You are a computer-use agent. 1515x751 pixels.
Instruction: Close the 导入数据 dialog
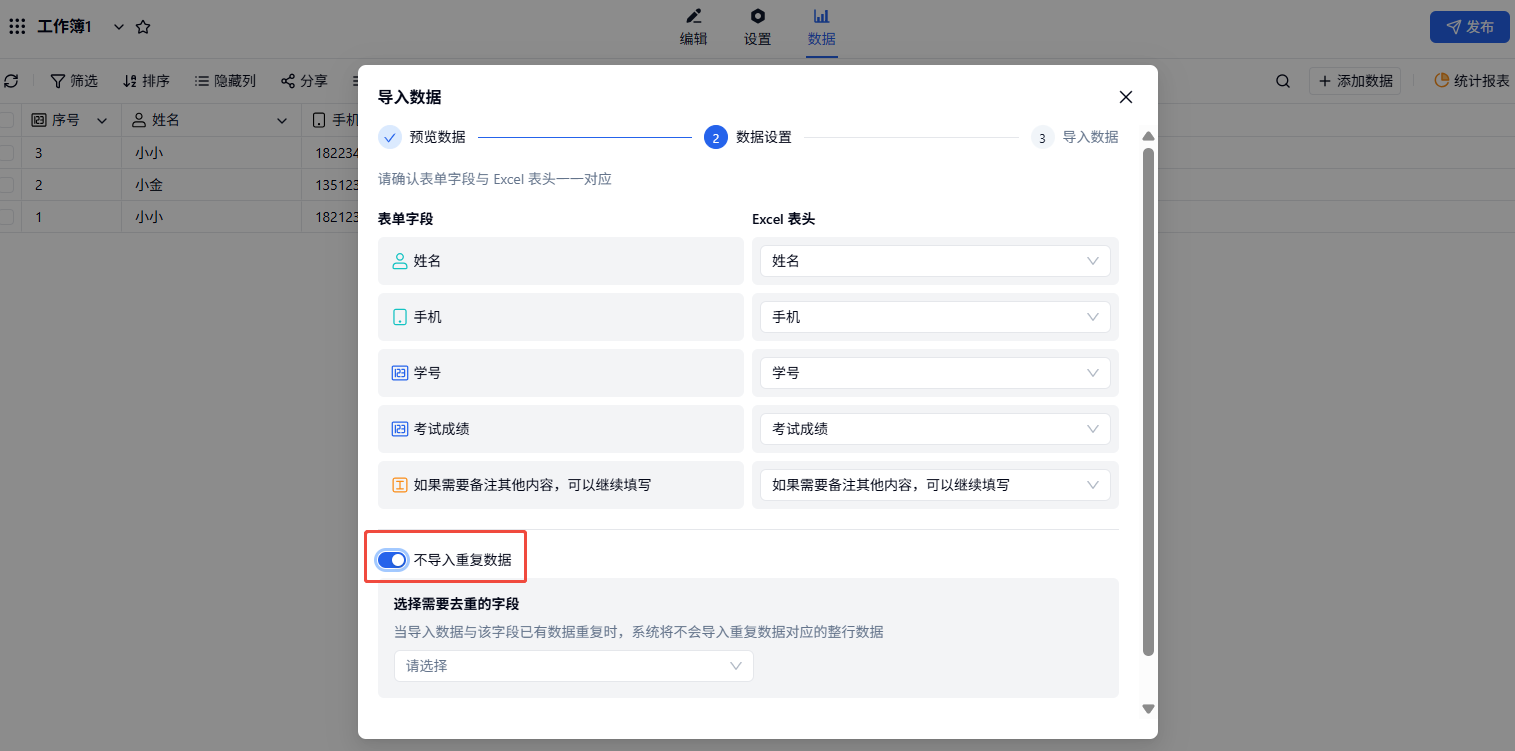1125,97
